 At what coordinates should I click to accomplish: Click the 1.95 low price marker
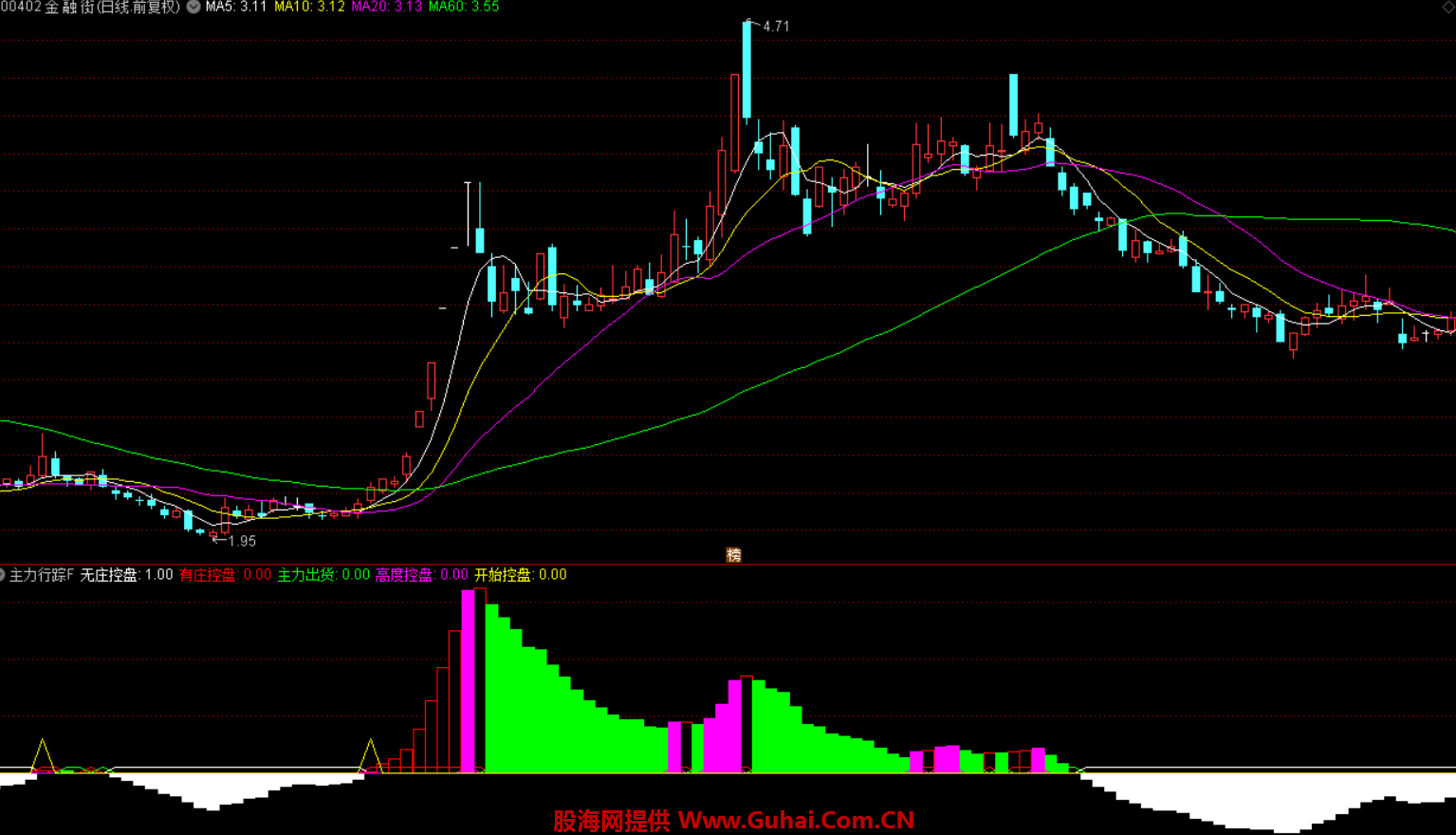click(241, 541)
